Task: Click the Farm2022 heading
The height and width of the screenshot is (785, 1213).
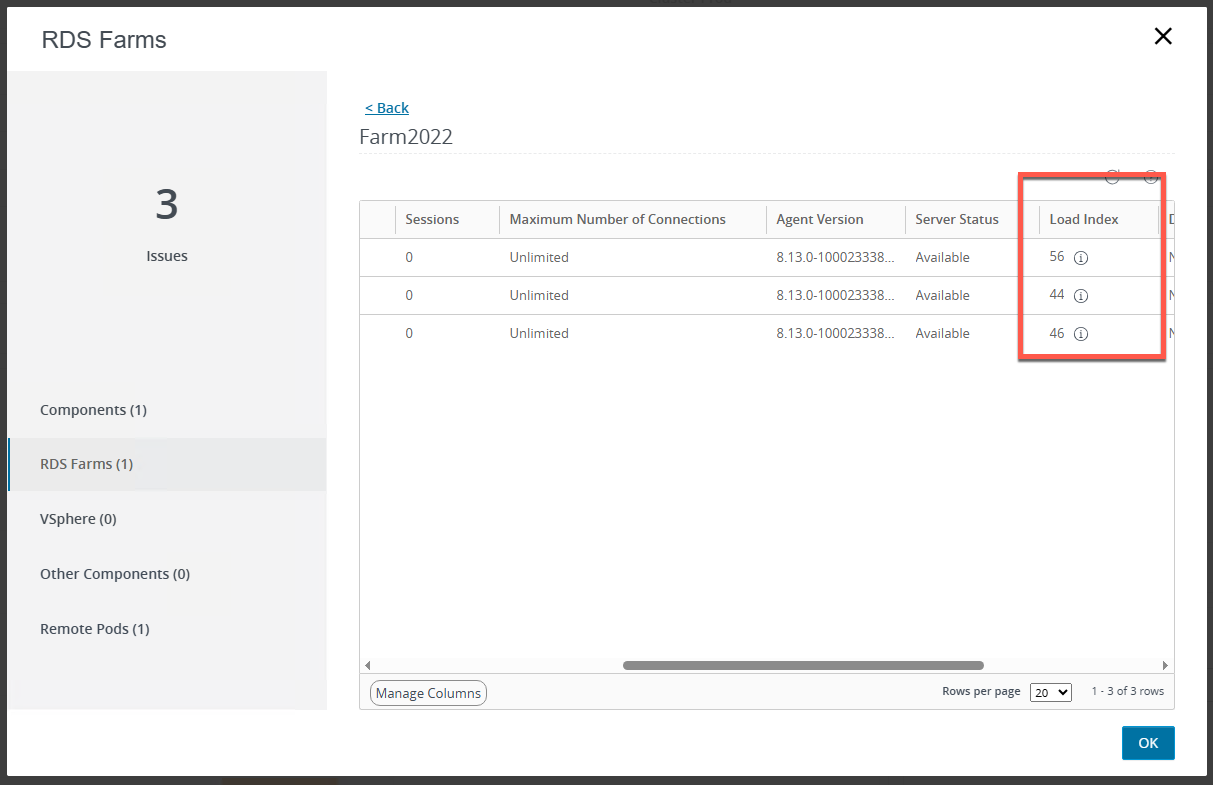Action: click(x=406, y=137)
